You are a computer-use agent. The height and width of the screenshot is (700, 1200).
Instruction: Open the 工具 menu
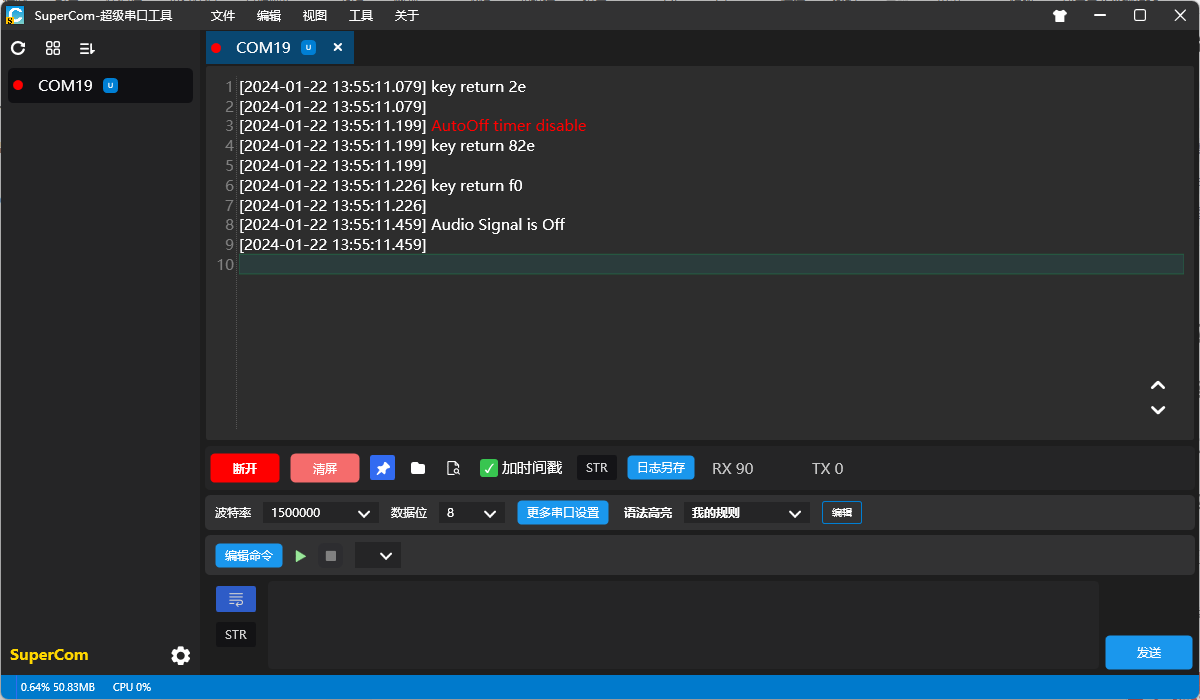pos(361,15)
